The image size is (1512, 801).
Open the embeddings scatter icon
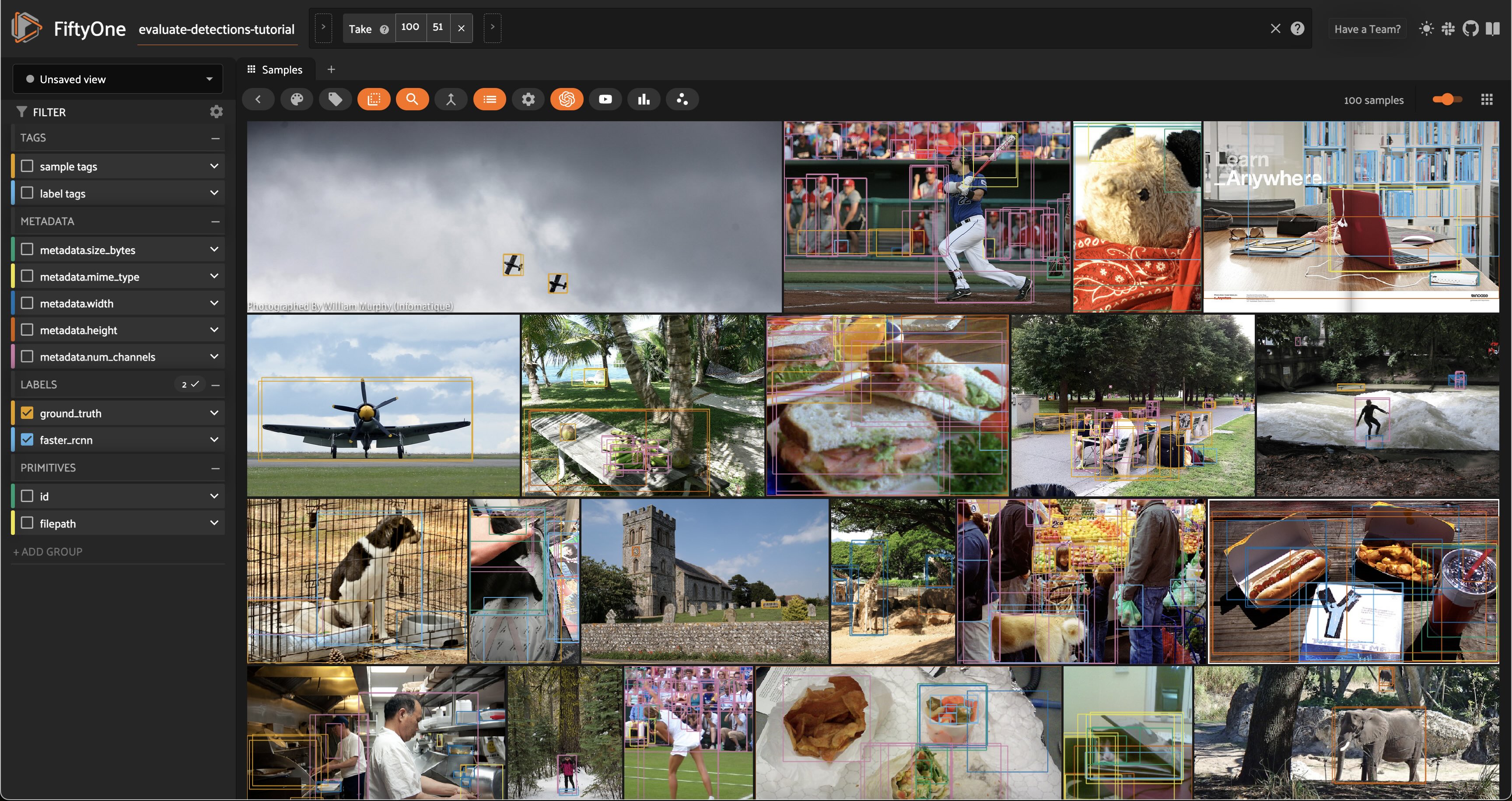point(682,99)
